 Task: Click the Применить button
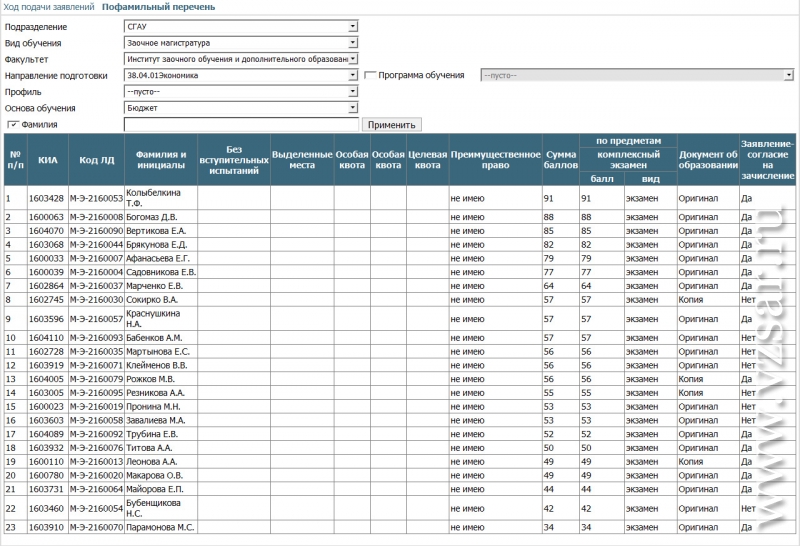pyautogui.click(x=392, y=125)
